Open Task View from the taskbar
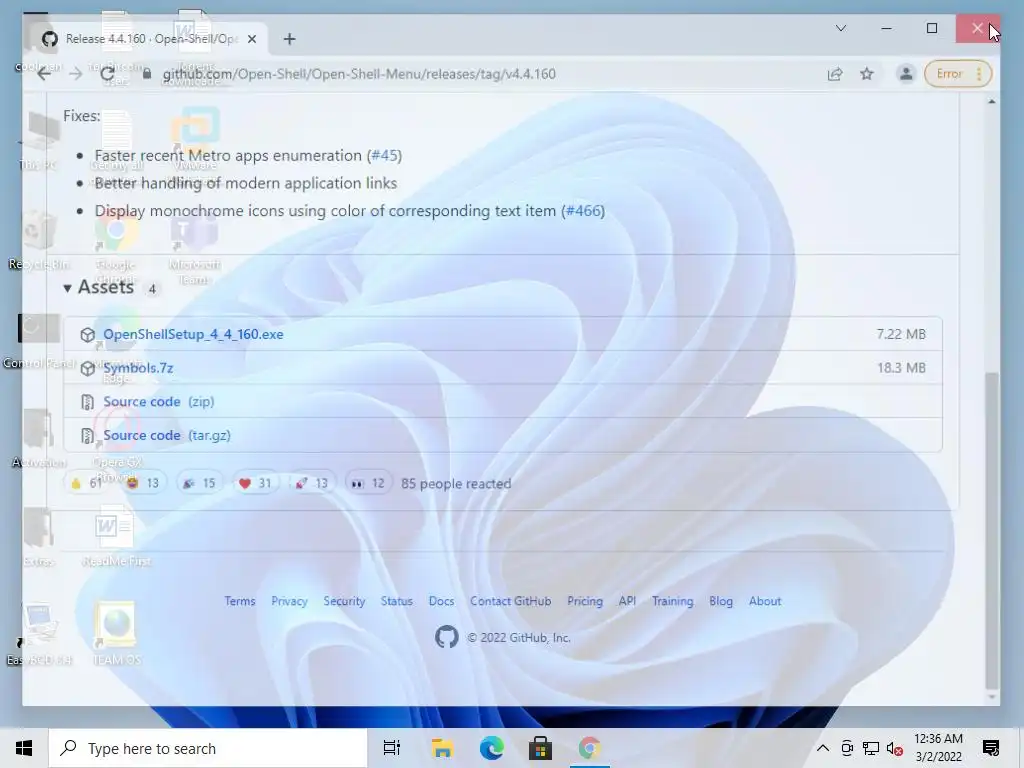The image size is (1024, 768). coord(392,748)
